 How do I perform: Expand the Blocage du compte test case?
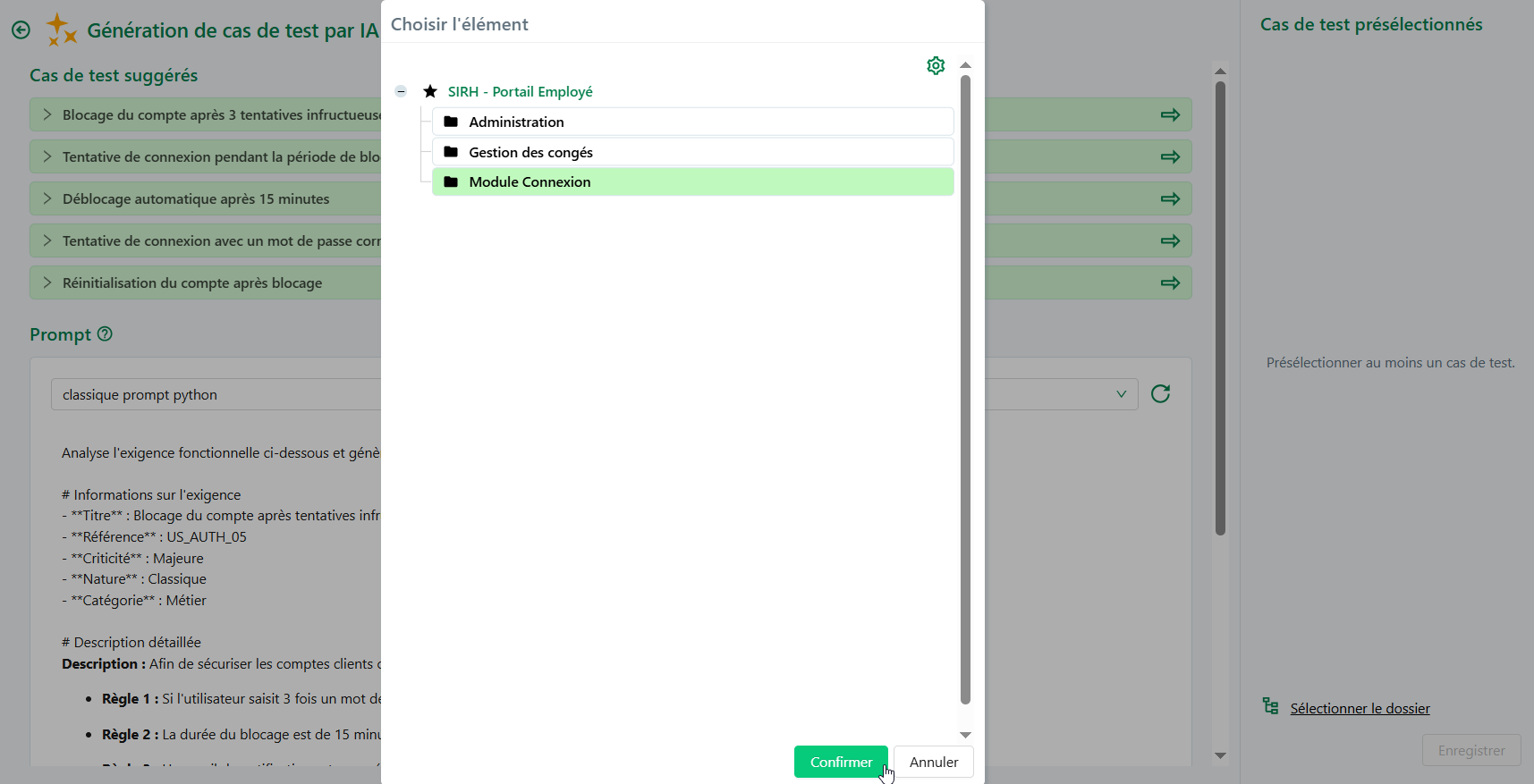coord(47,115)
